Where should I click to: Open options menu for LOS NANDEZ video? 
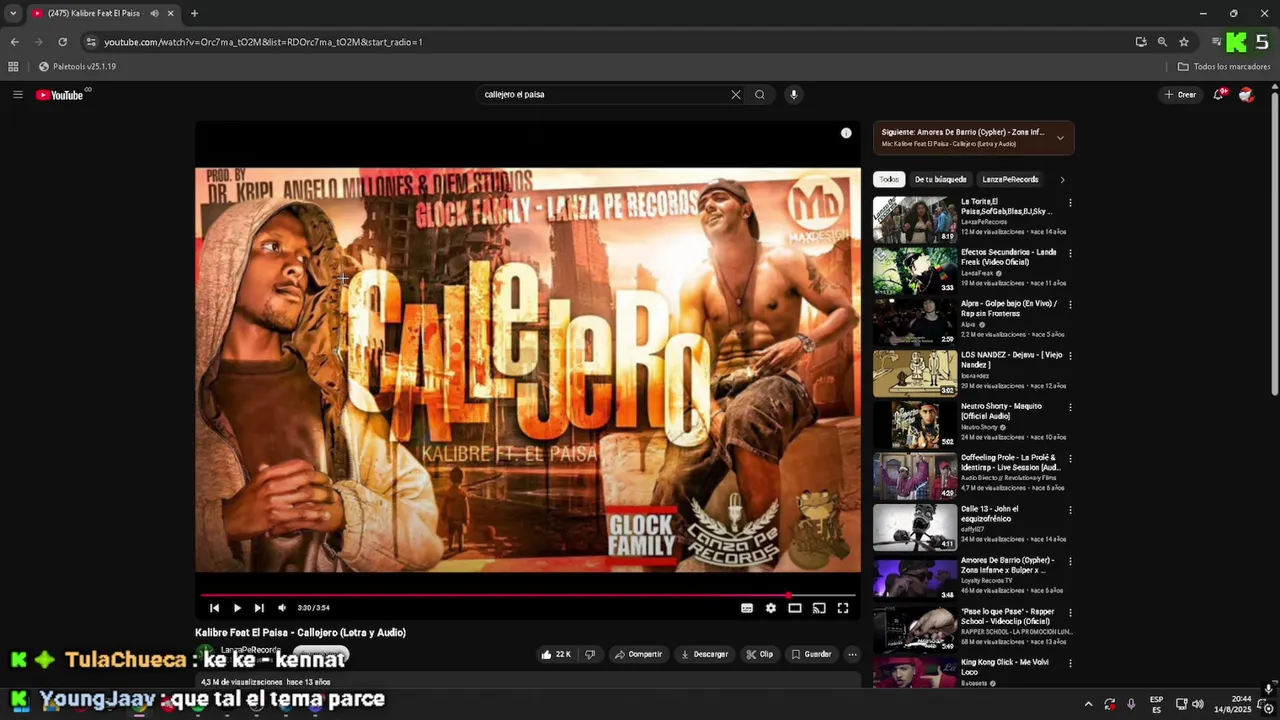click(1070, 356)
